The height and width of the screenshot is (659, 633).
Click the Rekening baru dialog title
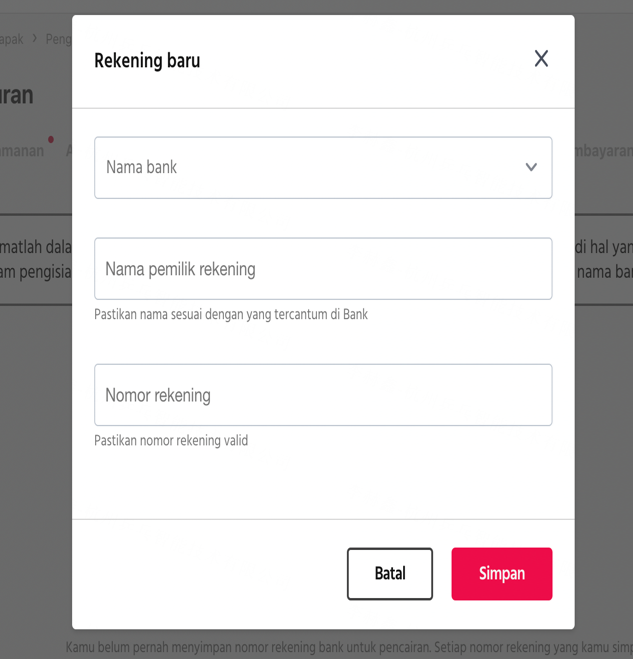click(x=147, y=61)
